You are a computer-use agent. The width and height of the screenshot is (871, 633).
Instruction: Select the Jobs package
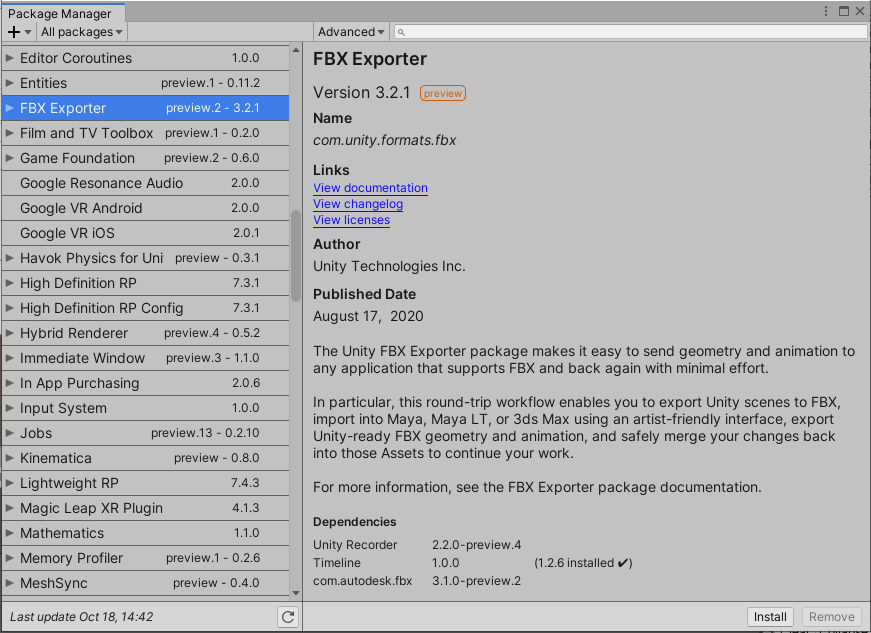[146, 433]
